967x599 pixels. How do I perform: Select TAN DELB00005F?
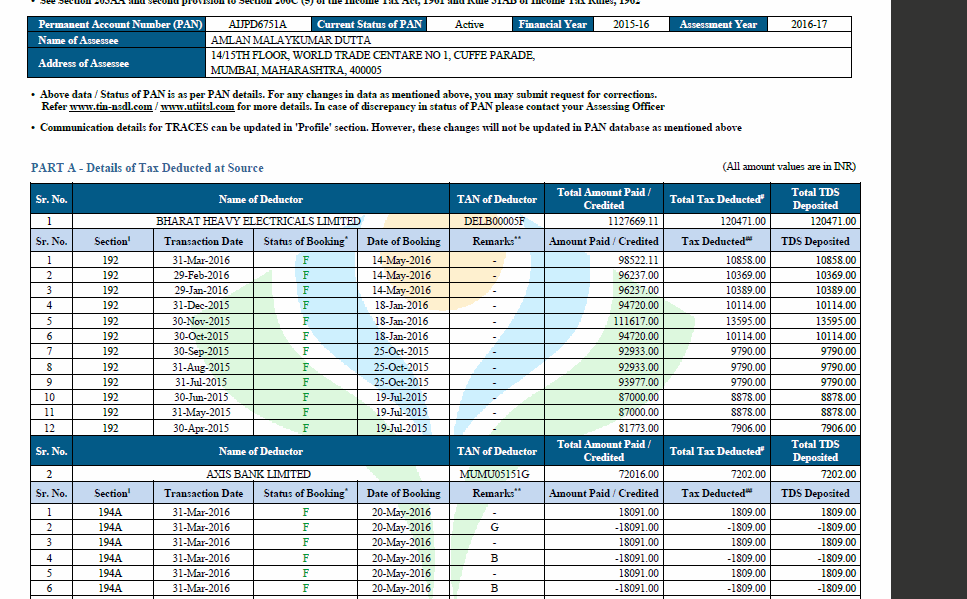[495, 221]
